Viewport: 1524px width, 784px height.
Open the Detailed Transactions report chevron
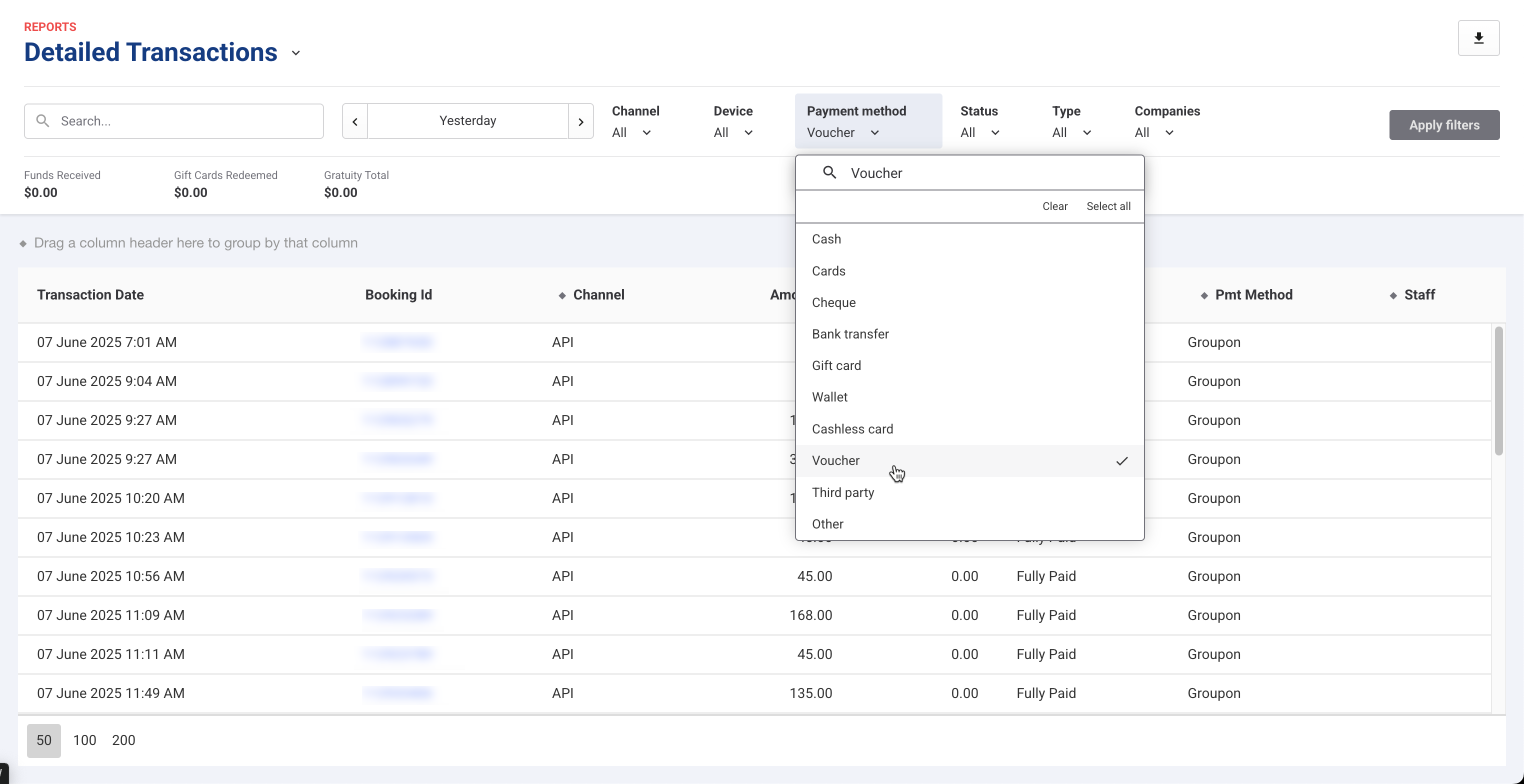pos(296,53)
